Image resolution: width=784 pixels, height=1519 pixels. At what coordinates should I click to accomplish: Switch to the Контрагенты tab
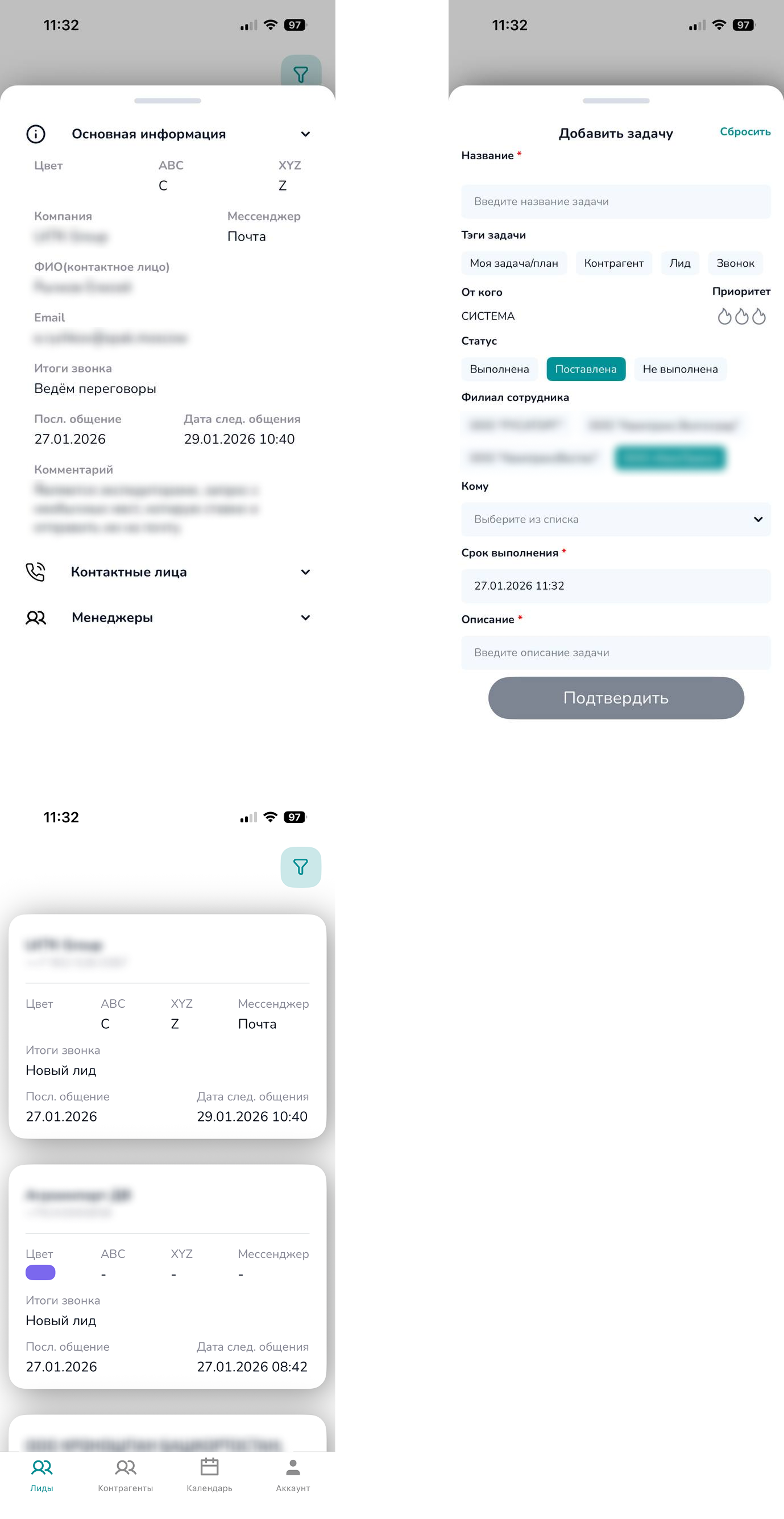[126, 1474]
